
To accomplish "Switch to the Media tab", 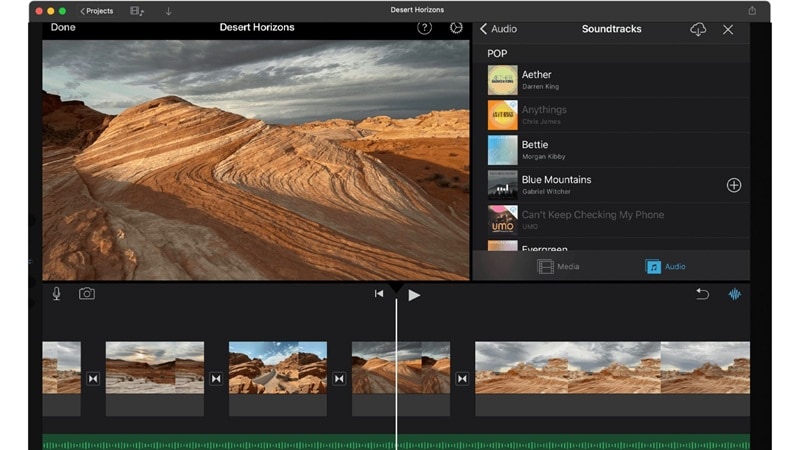I will 558,266.
